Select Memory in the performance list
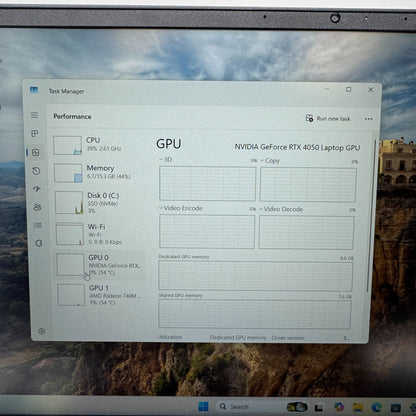416x416 pixels. 99,173
